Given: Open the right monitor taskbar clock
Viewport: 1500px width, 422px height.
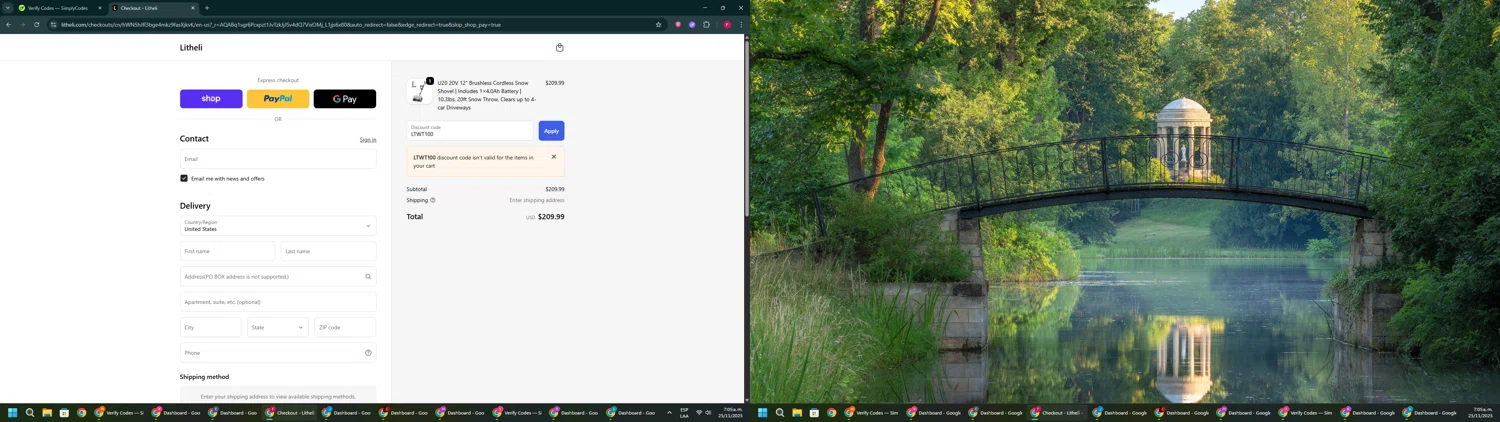Looking at the screenshot, I should pos(1482,412).
